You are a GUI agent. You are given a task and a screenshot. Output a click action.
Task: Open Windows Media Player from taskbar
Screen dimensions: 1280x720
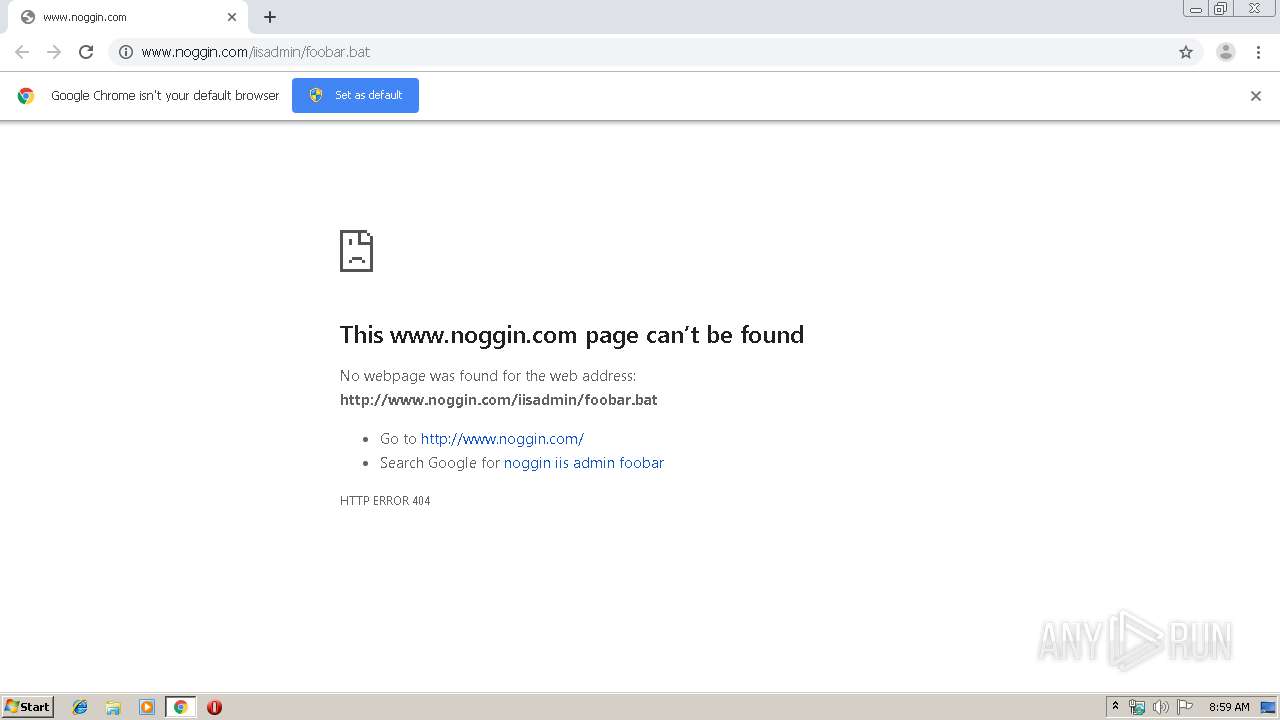point(147,707)
